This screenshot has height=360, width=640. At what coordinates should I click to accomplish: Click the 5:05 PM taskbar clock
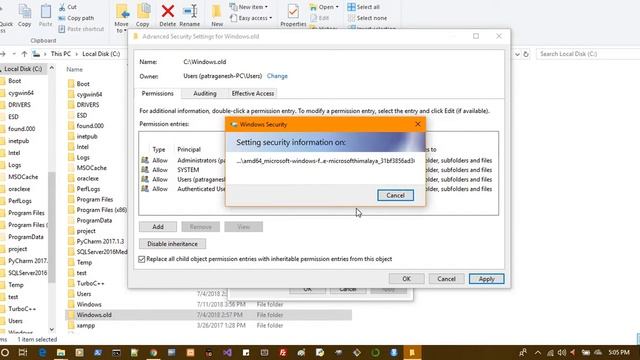tap(619, 352)
